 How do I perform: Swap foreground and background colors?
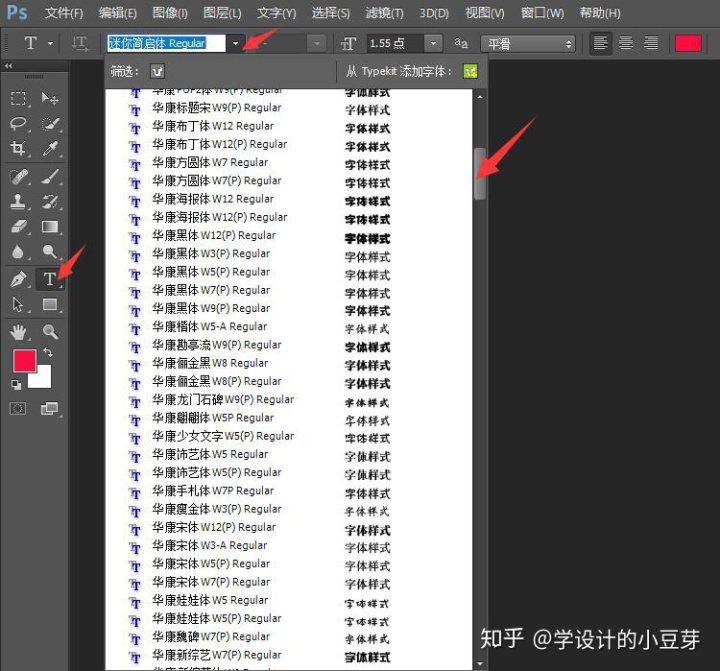48,353
